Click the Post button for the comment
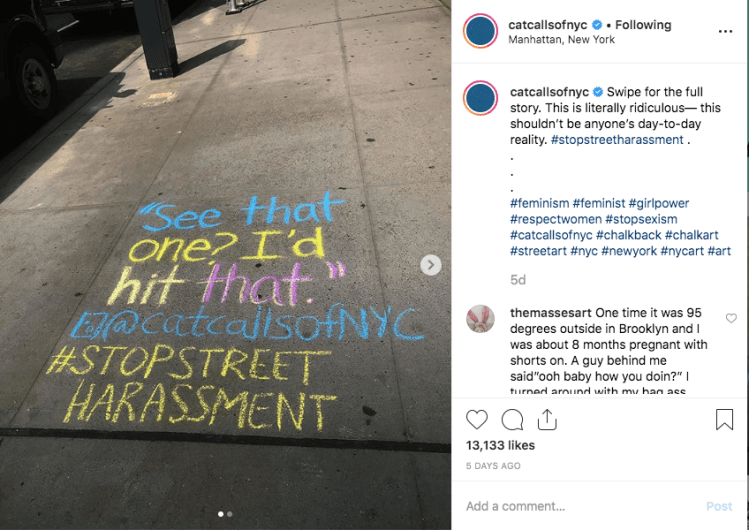The image size is (749, 530). click(x=719, y=506)
